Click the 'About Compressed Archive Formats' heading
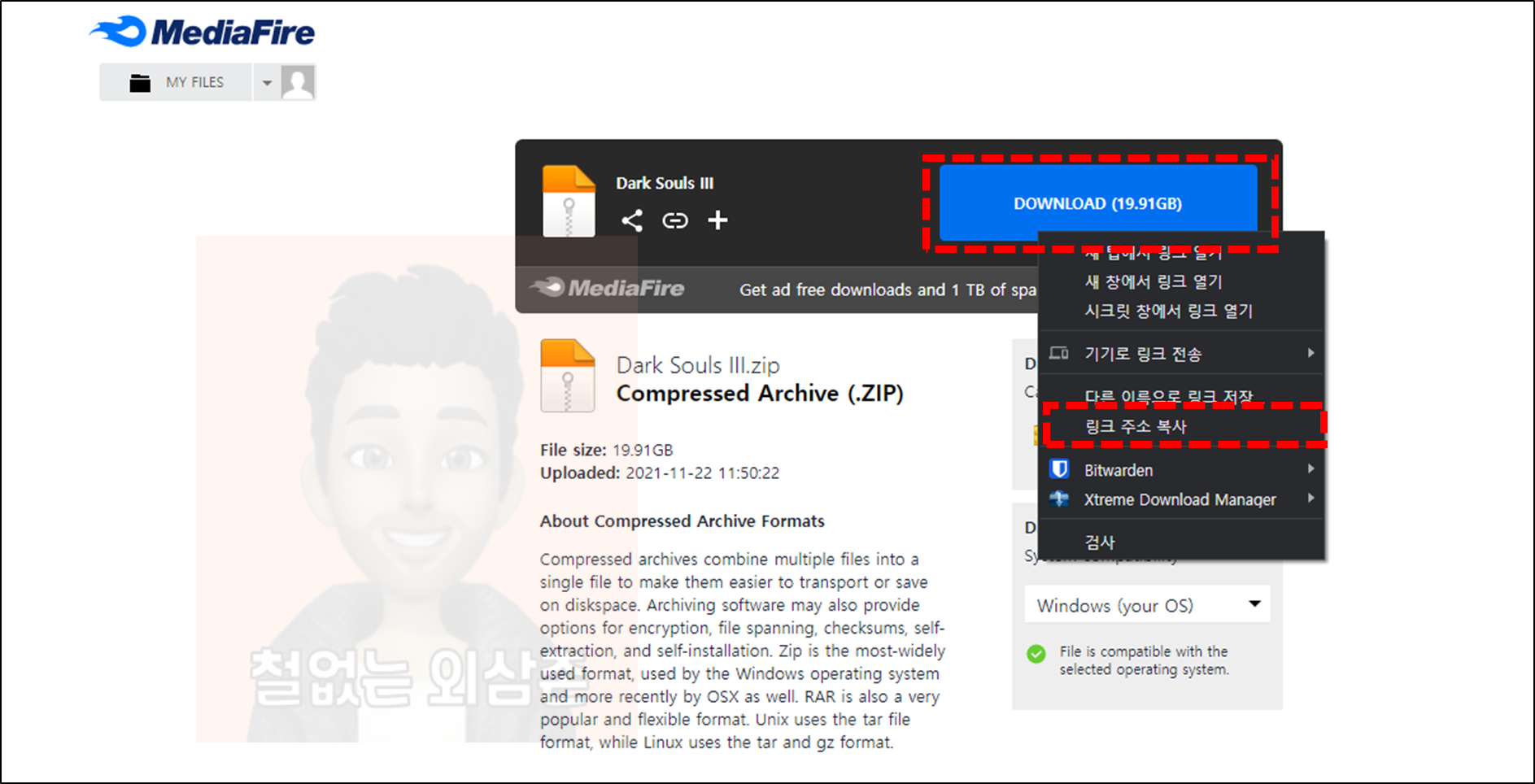Viewport: 1535px width, 784px height. [682, 521]
